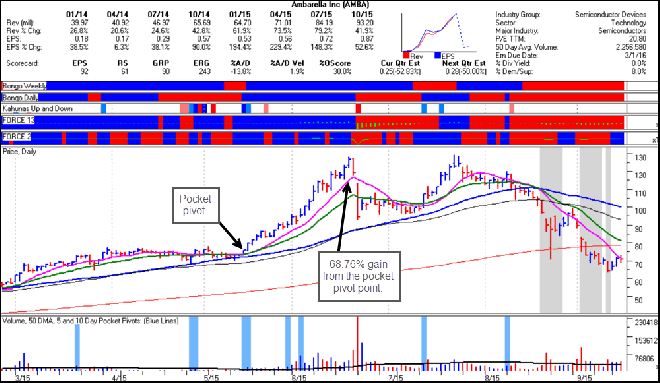Click the 0.25(-52.83%) current estimate value
This screenshot has height=383, width=660.
(x=400, y=72)
